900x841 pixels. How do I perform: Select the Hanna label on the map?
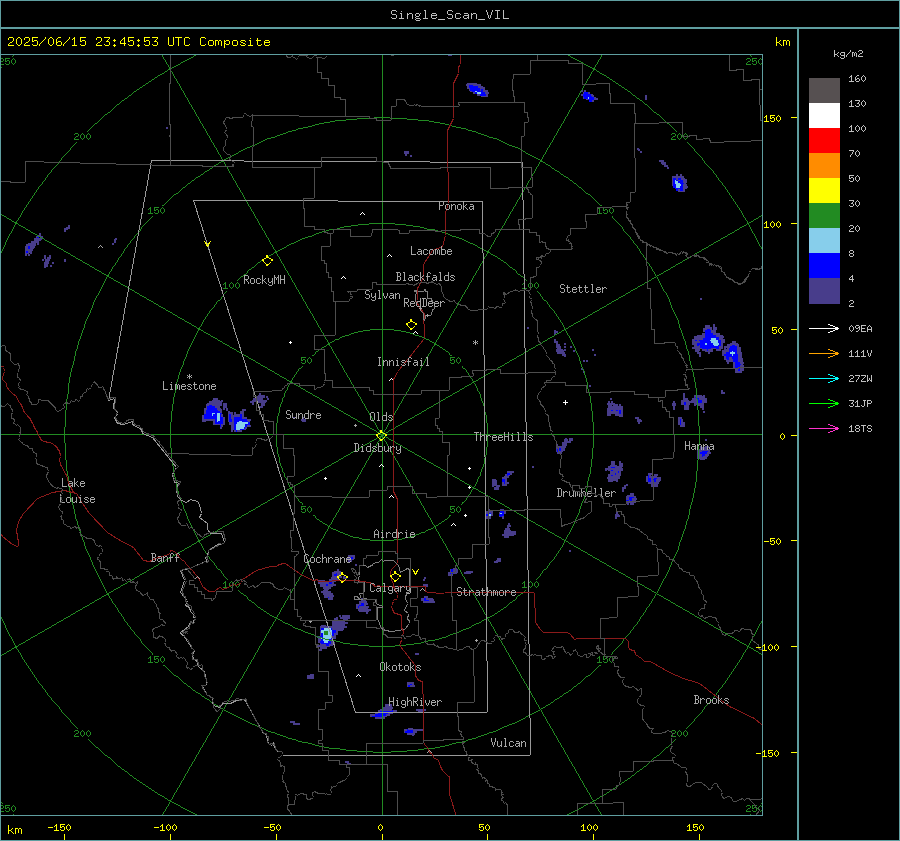(x=699, y=446)
